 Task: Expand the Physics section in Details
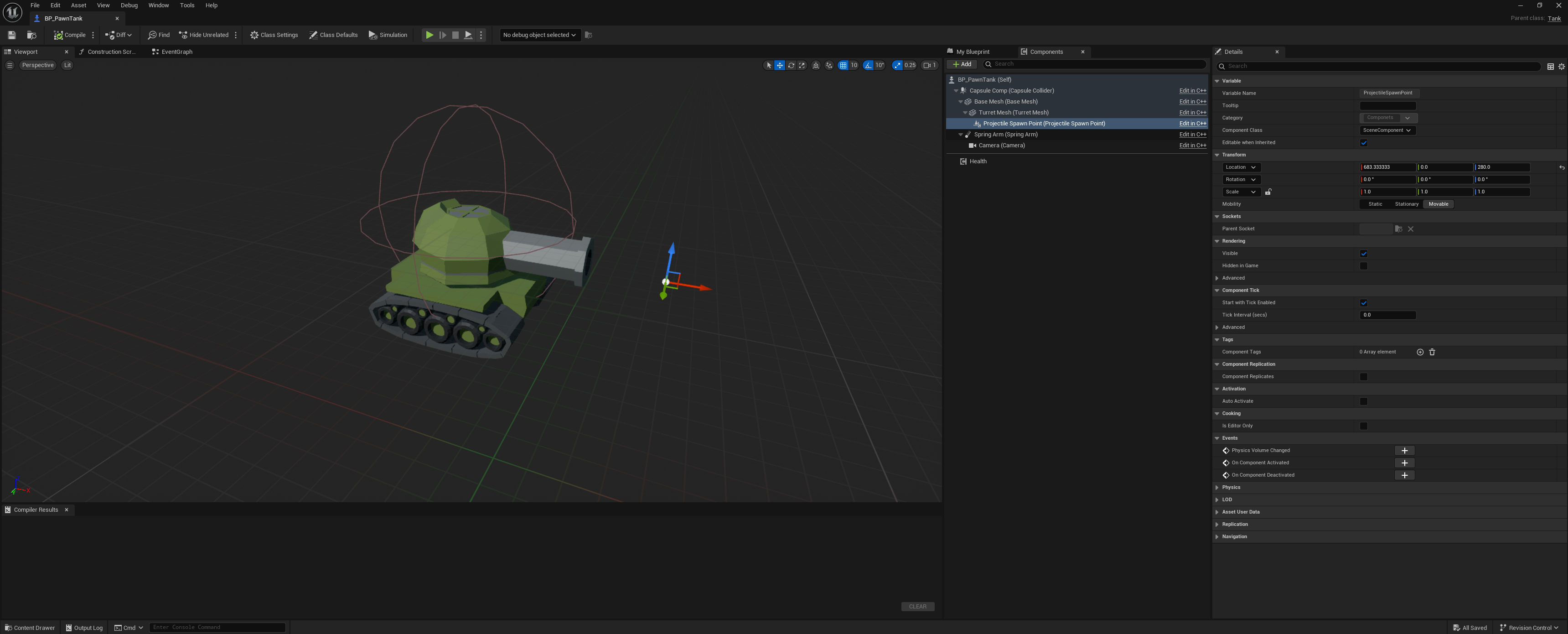click(x=1231, y=487)
